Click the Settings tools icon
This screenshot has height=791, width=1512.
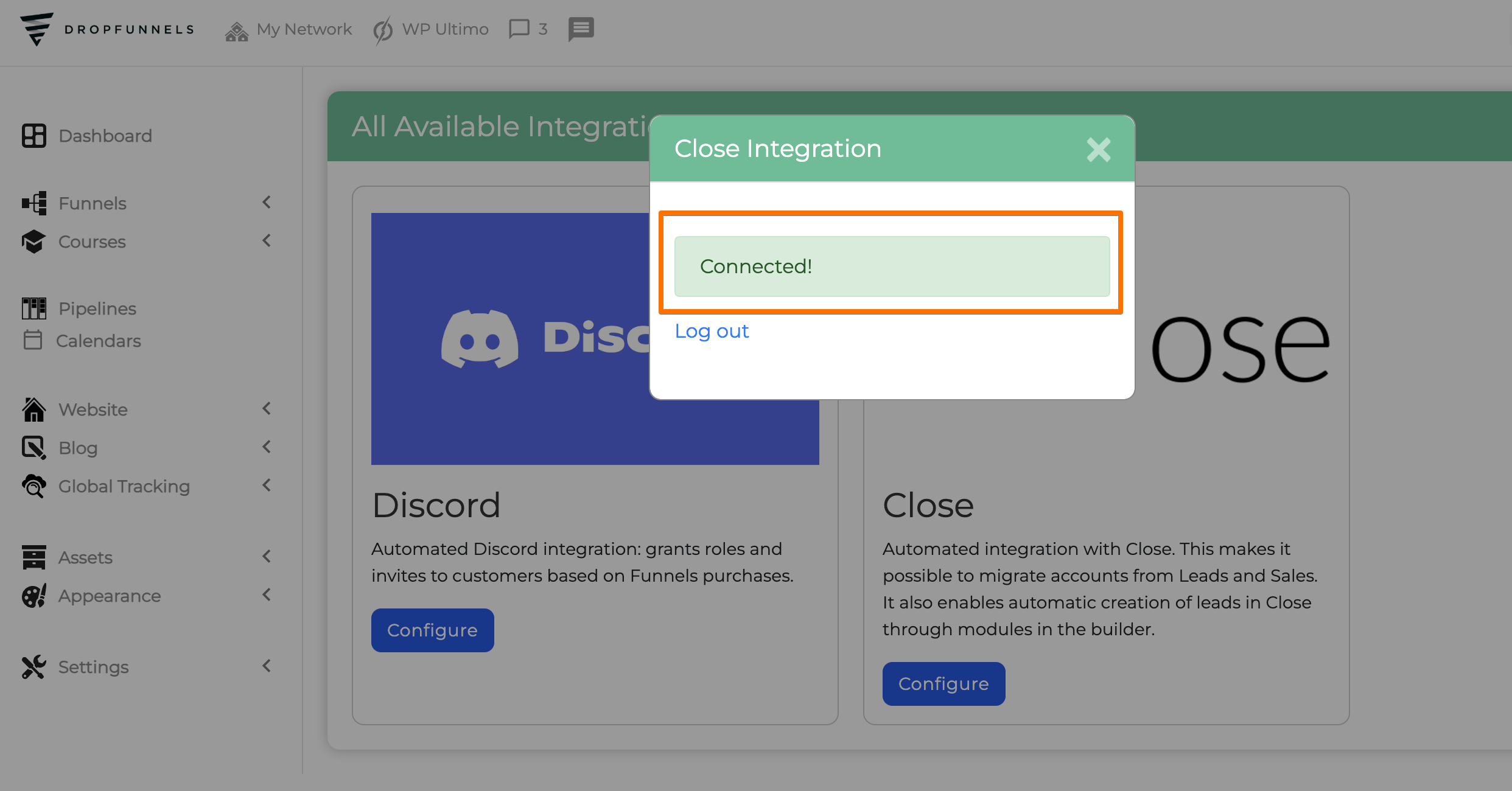(34, 667)
